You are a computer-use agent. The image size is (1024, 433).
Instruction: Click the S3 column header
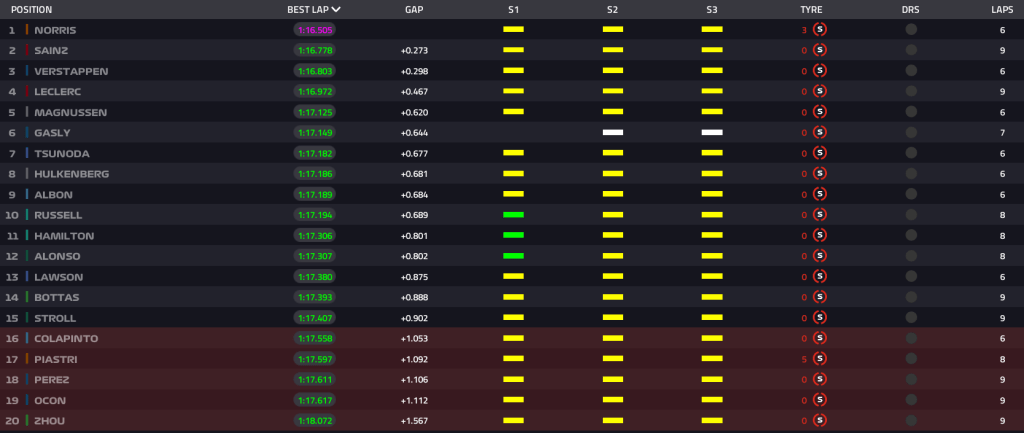click(712, 10)
